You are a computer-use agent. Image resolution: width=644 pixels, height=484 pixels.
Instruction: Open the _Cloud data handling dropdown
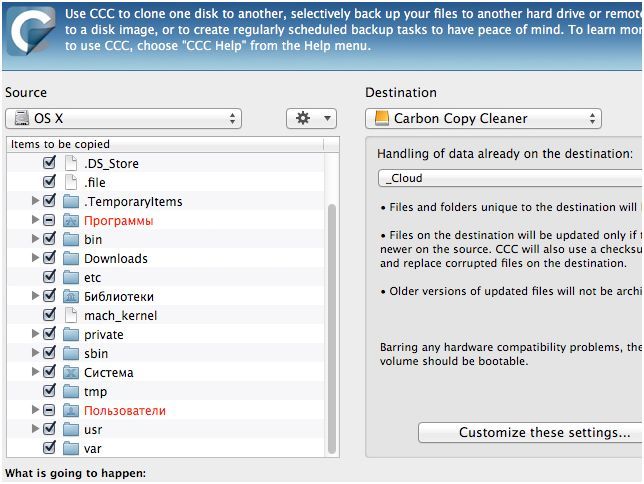[x=510, y=178]
